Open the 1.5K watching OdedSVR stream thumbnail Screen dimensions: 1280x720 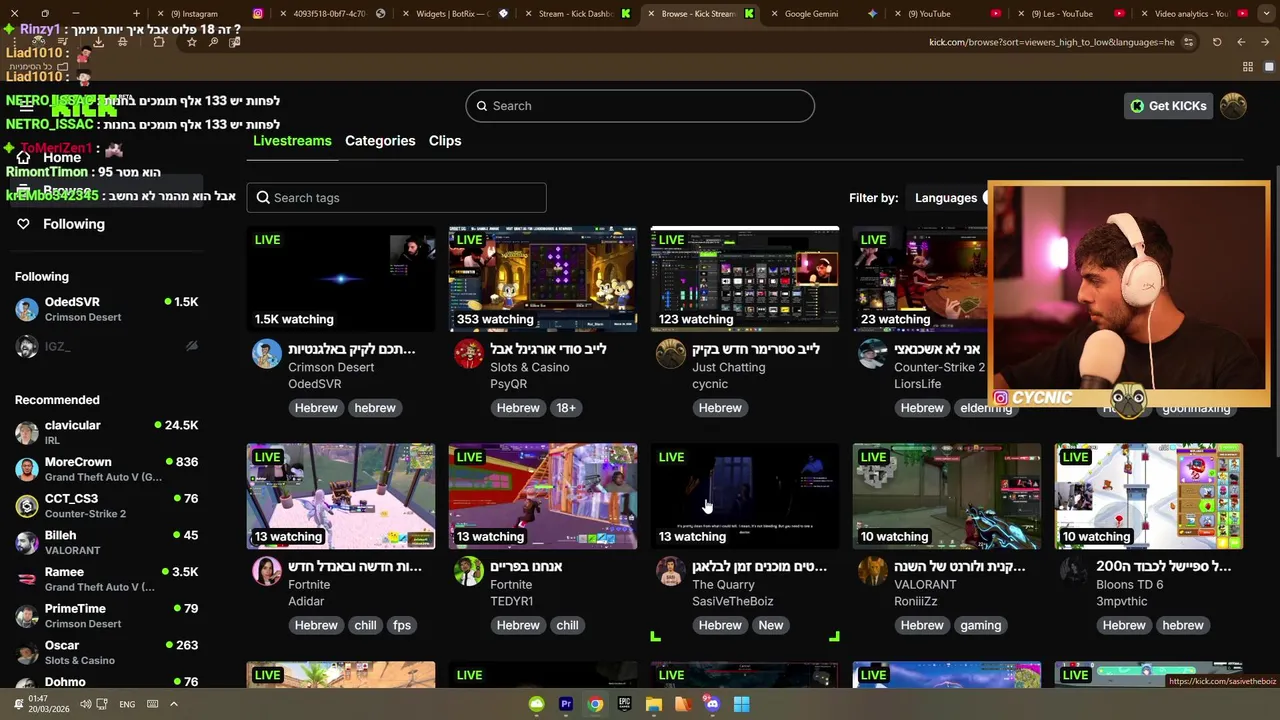[341, 279]
